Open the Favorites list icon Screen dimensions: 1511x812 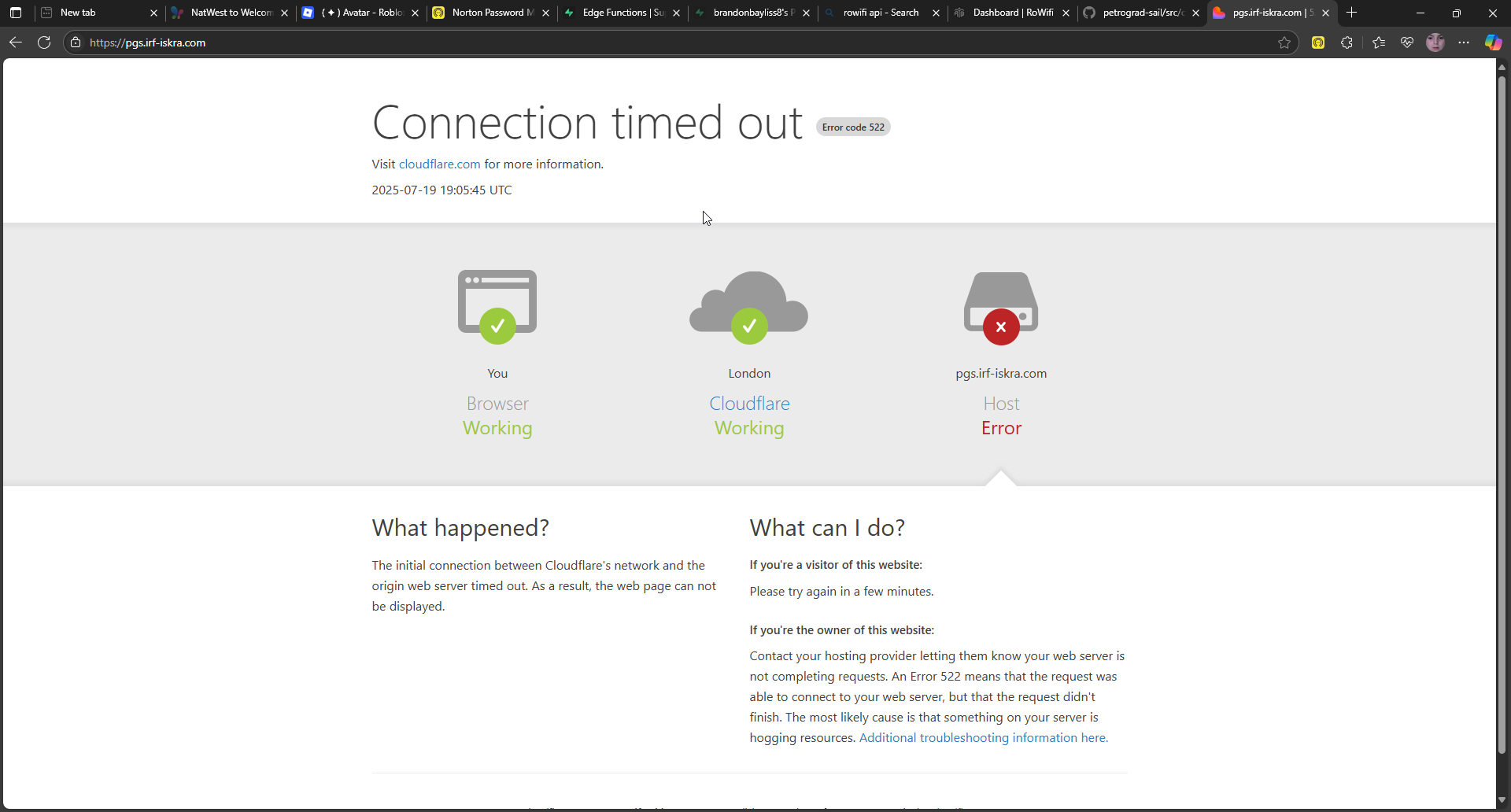coord(1379,42)
